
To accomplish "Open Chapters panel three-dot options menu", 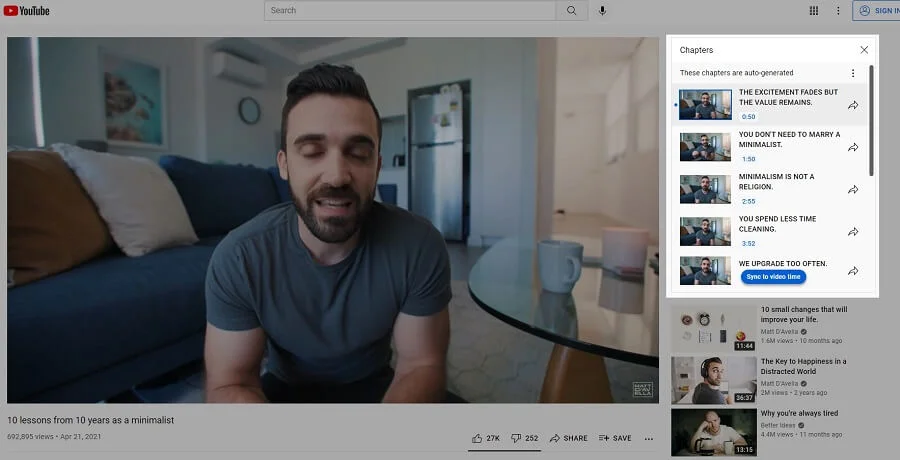I will pyautogui.click(x=852, y=73).
